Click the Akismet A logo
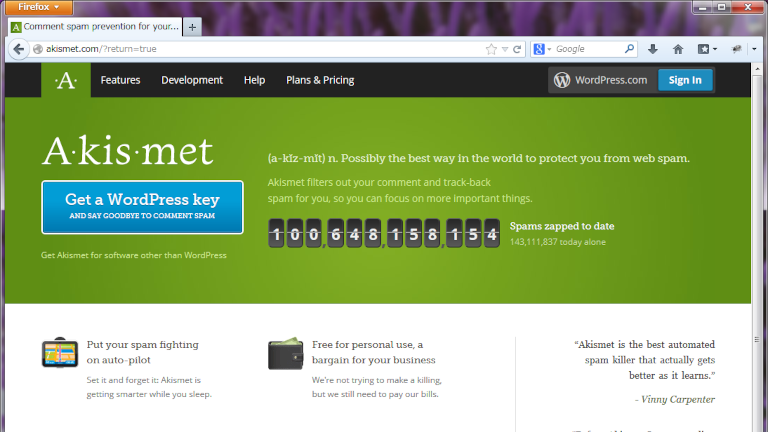The image size is (768, 432). coord(66,80)
